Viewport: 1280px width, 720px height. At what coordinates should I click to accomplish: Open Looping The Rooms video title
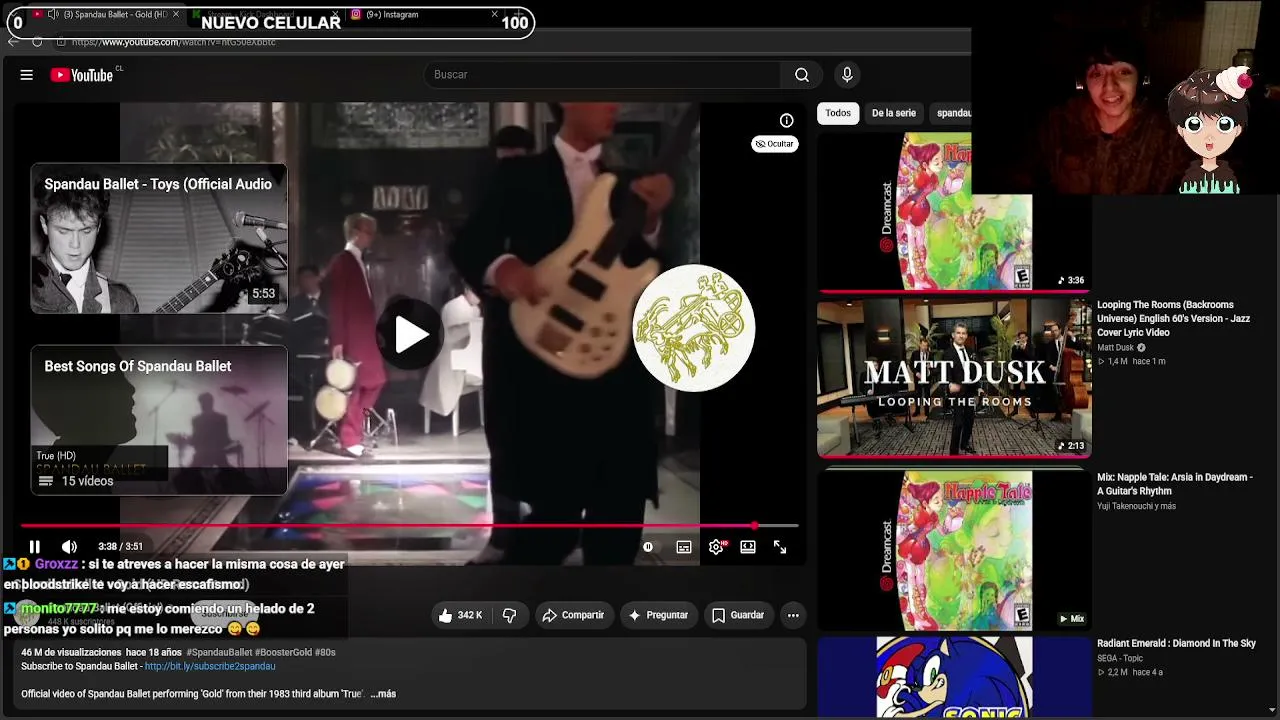1173,319
